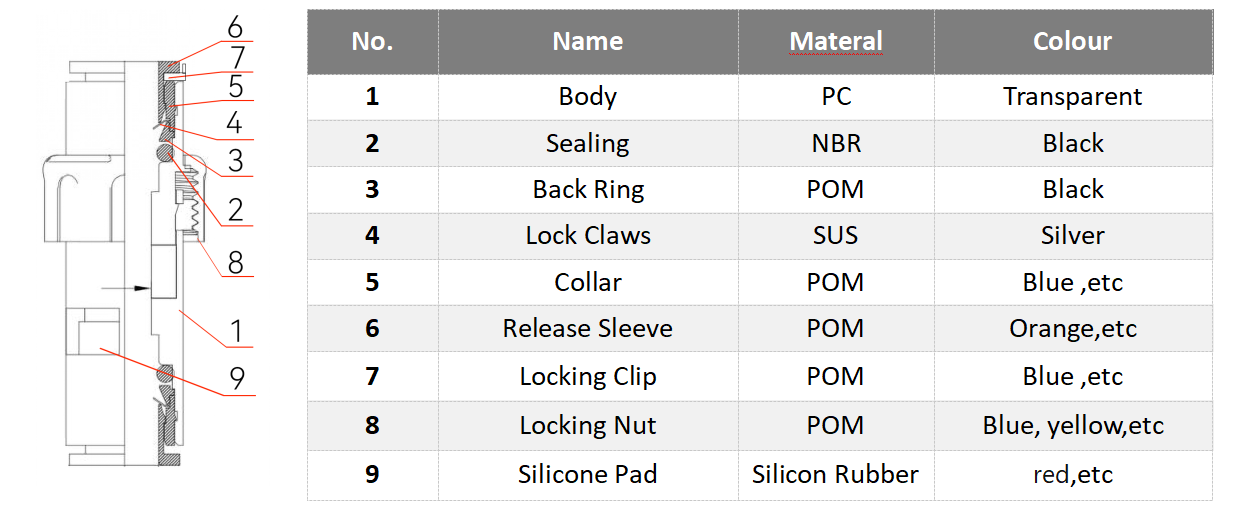Click the "Materal" column header
Viewport: 1236px width, 514px height.
(836, 42)
